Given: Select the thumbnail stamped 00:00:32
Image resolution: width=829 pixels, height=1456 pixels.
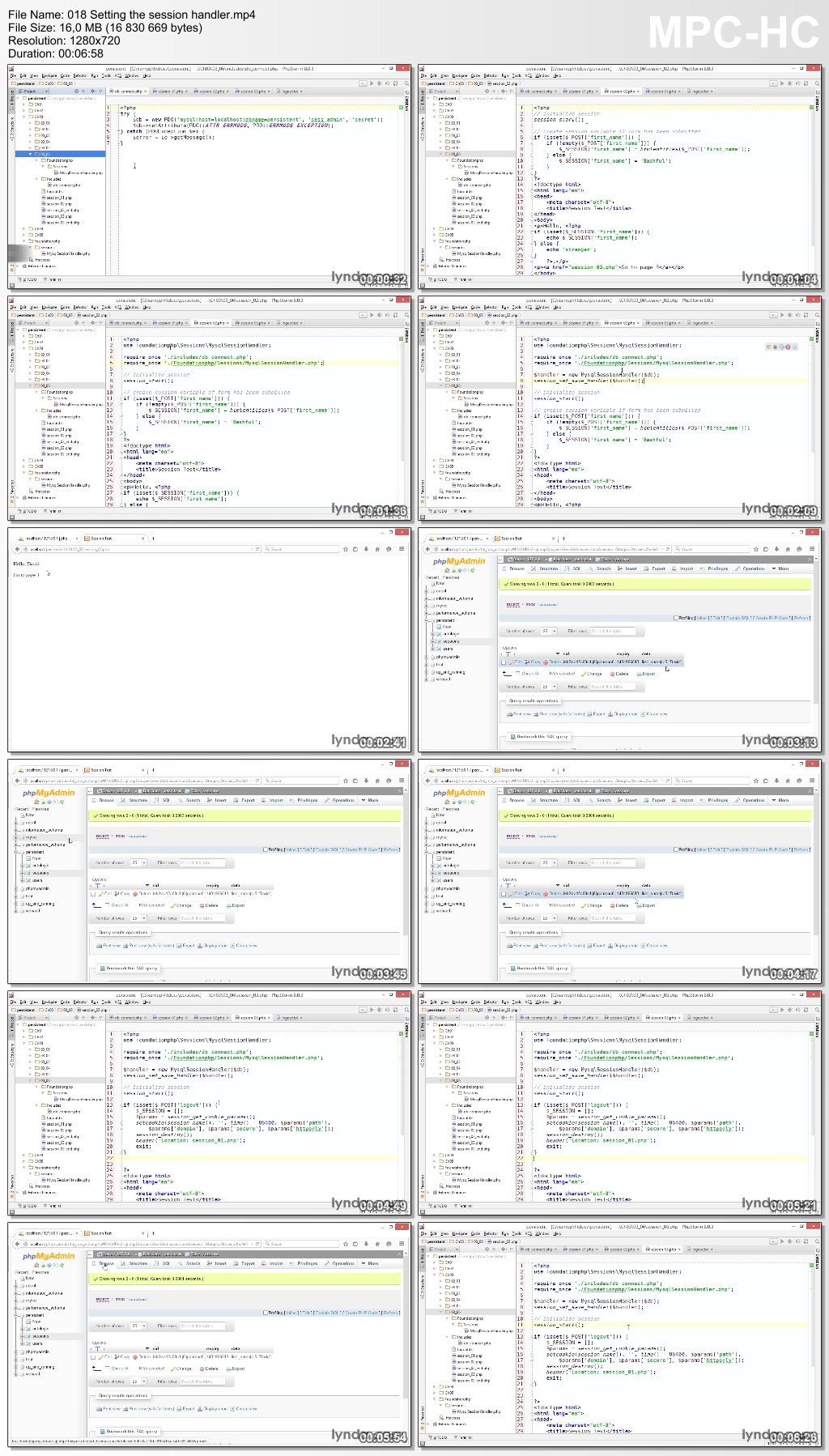Looking at the screenshot, I should [209, 177].
